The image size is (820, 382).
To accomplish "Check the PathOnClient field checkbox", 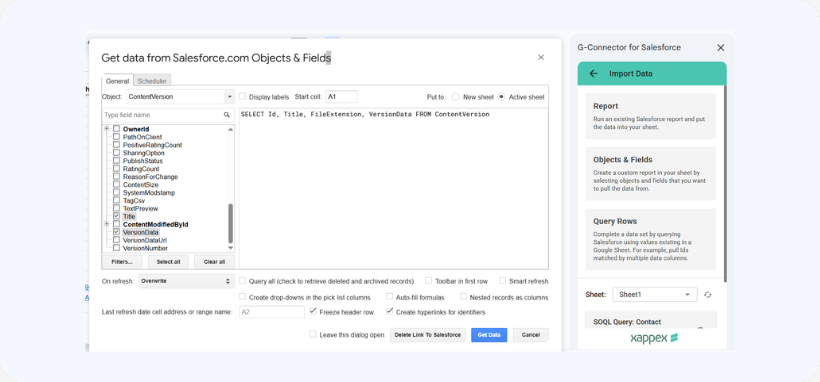I will coord(117,137).
